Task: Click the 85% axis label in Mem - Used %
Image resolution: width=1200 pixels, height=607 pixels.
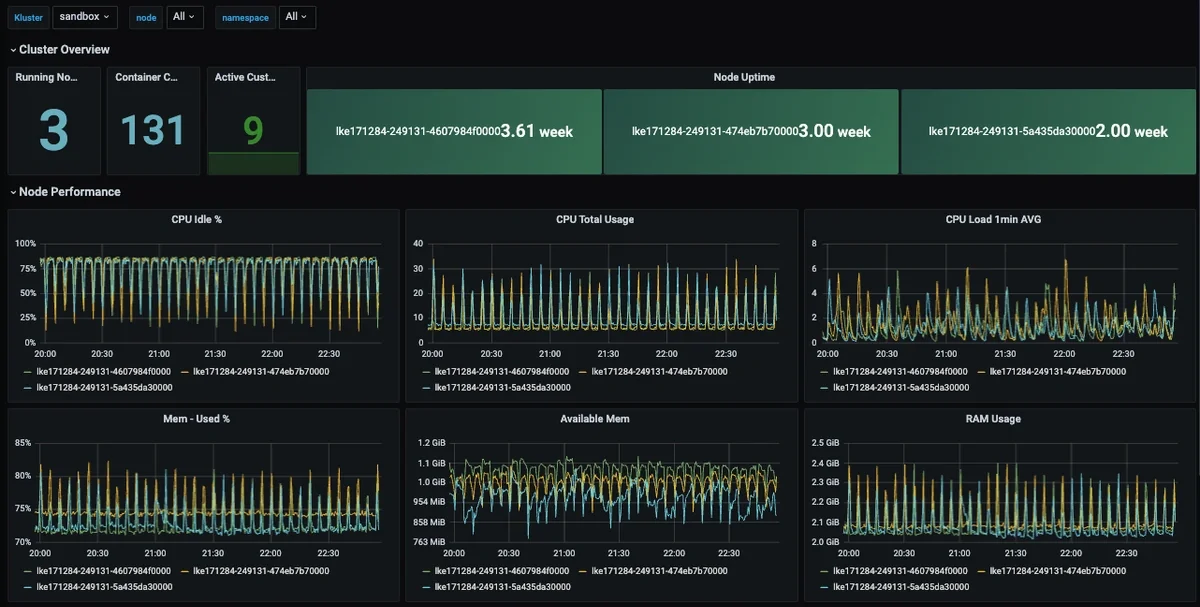Action: [x=24, y=442]
